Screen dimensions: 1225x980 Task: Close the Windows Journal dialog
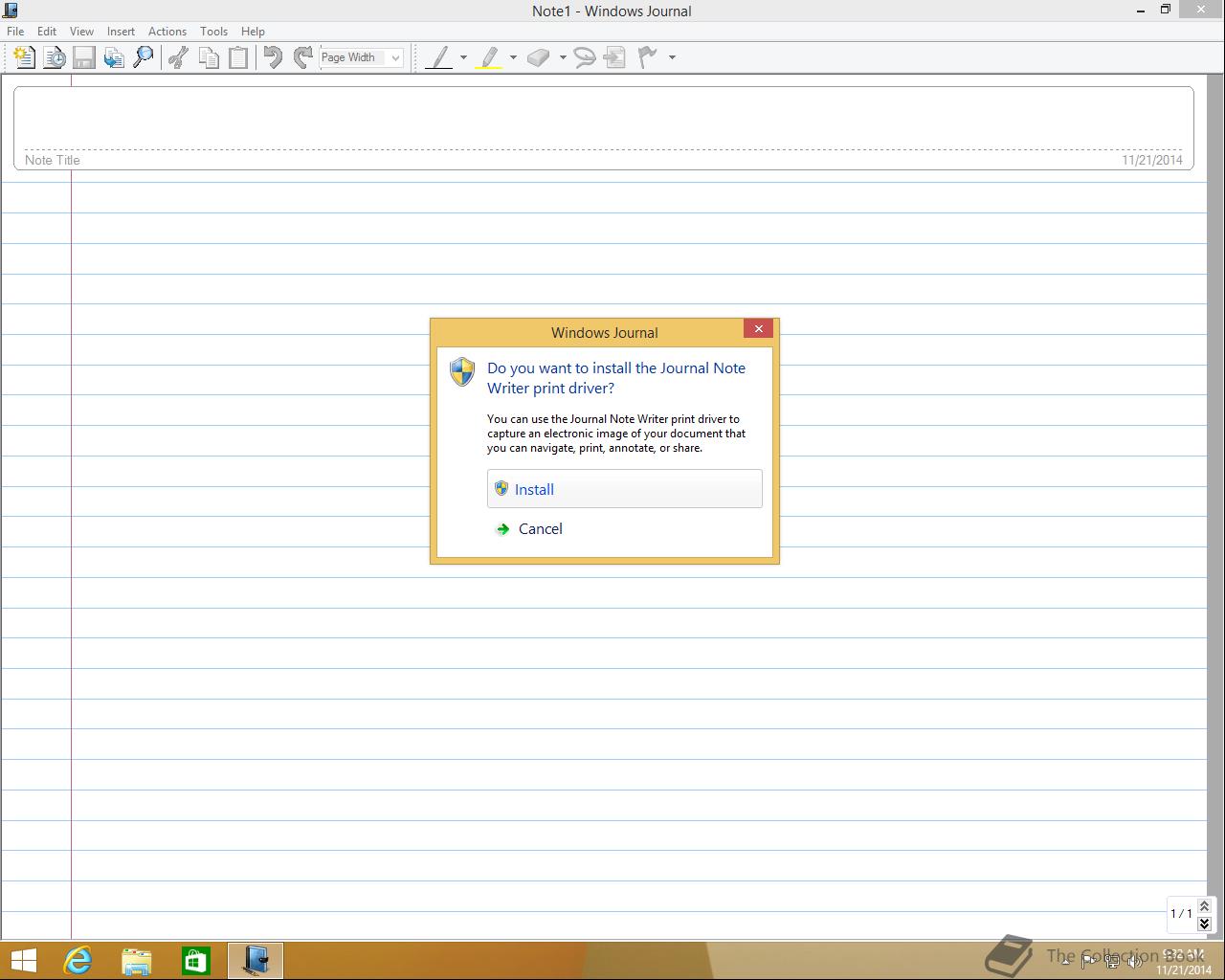coord(758,328)
